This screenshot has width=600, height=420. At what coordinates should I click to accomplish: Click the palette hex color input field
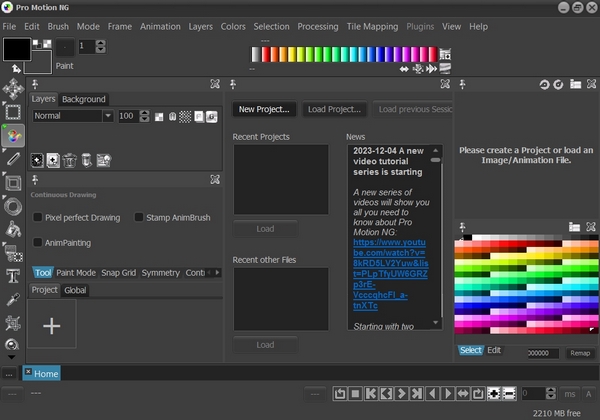pos(543,353)
